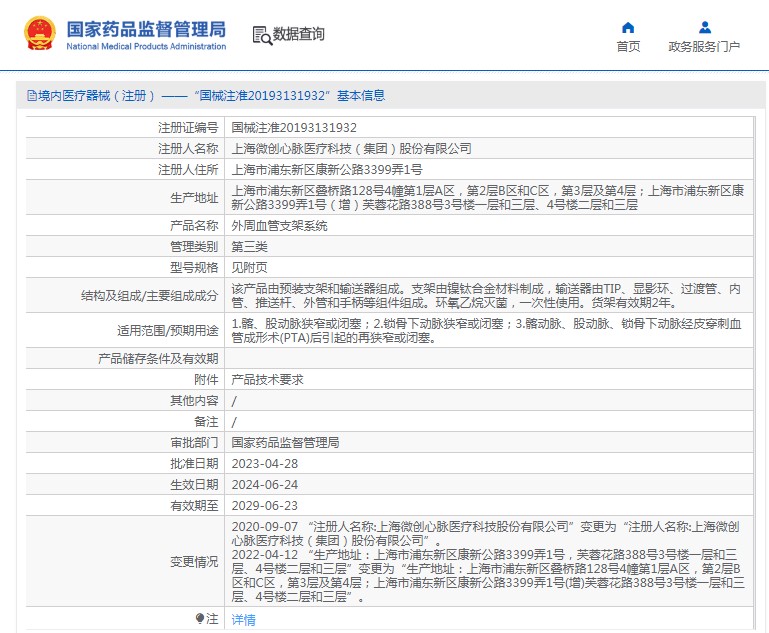Select the structure description beginning 该产品由预装支架
The height and width of the screenshot is (633, 769).
(x=486, y=296)
